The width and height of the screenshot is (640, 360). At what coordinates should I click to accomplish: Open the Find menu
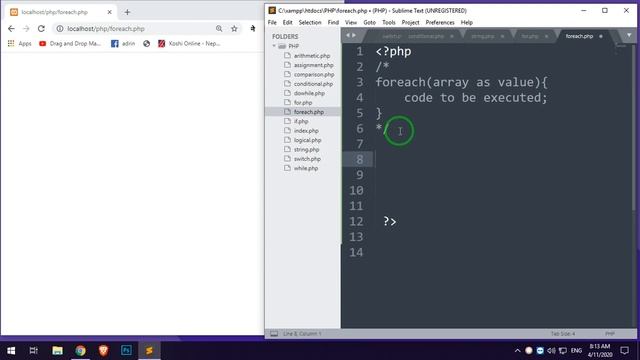coord(333,22)
